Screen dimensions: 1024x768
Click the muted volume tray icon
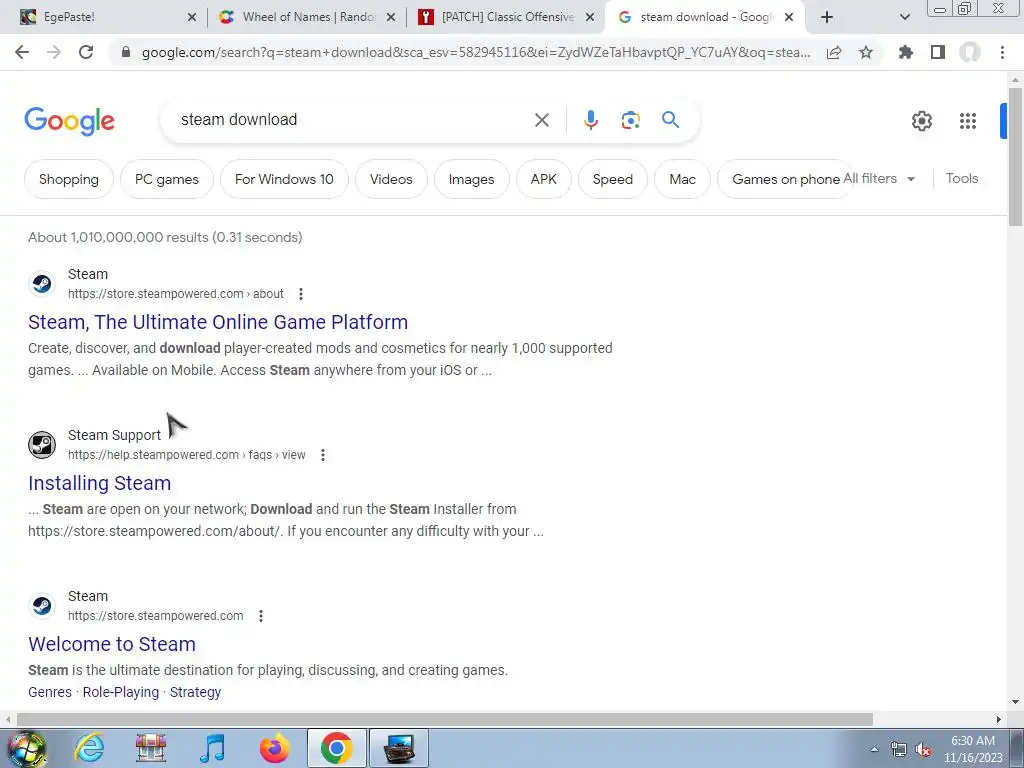923,750
